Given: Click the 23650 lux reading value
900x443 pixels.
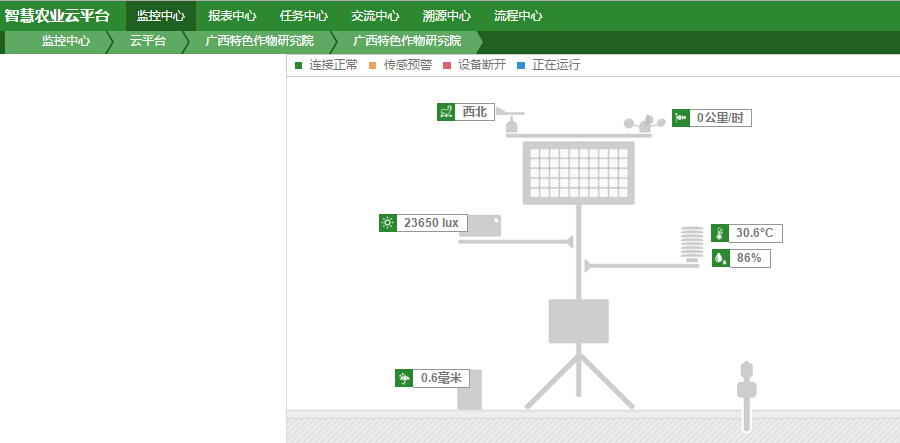Looking at the screenshot, I should tap(430, 223).
